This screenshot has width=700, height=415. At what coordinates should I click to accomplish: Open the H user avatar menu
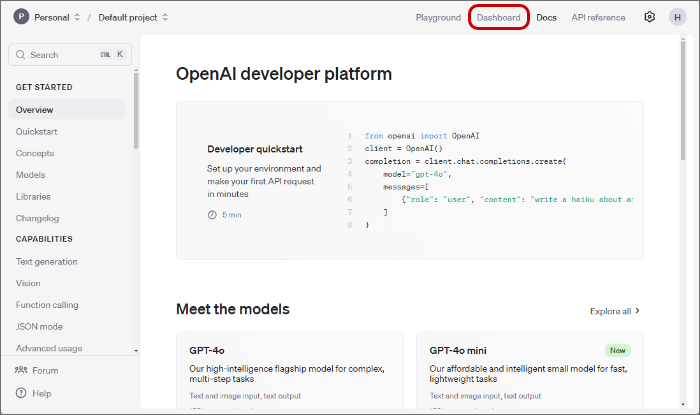pyautogui.click(x=677, y=17)
